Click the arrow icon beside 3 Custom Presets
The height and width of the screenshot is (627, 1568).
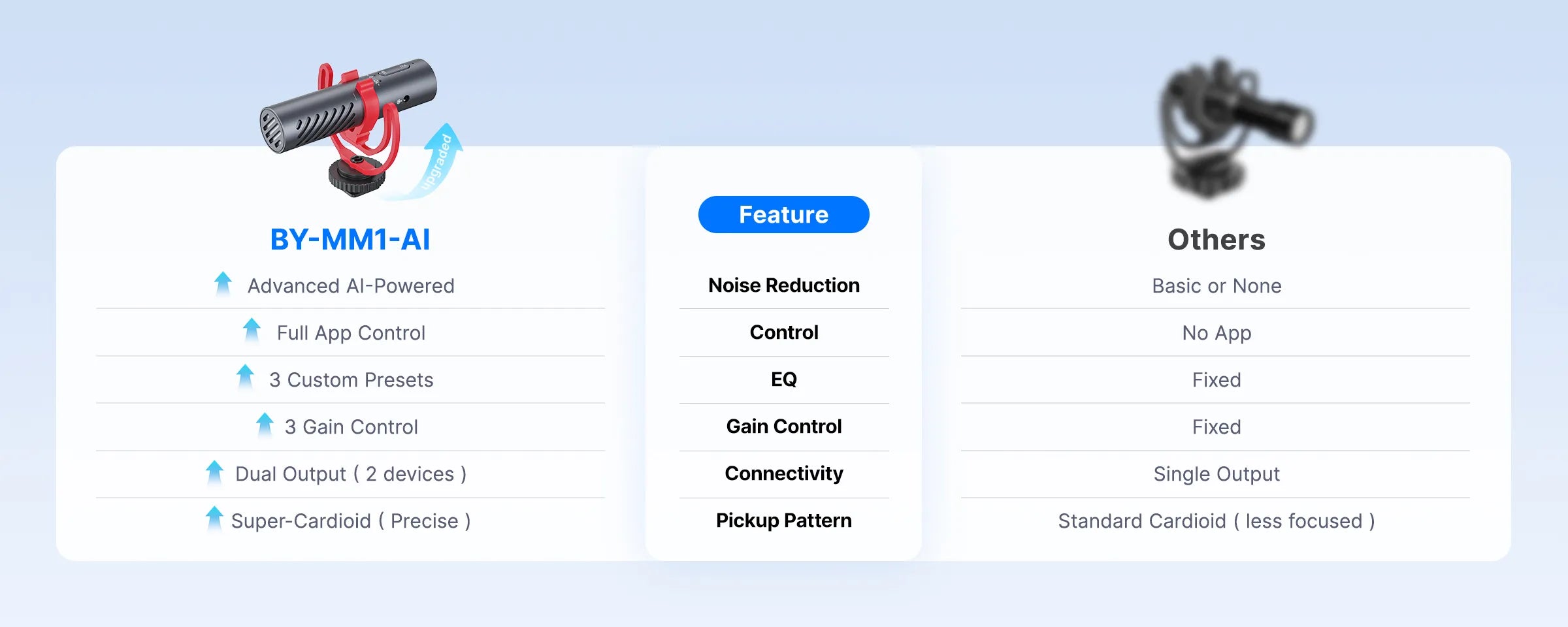245,377
